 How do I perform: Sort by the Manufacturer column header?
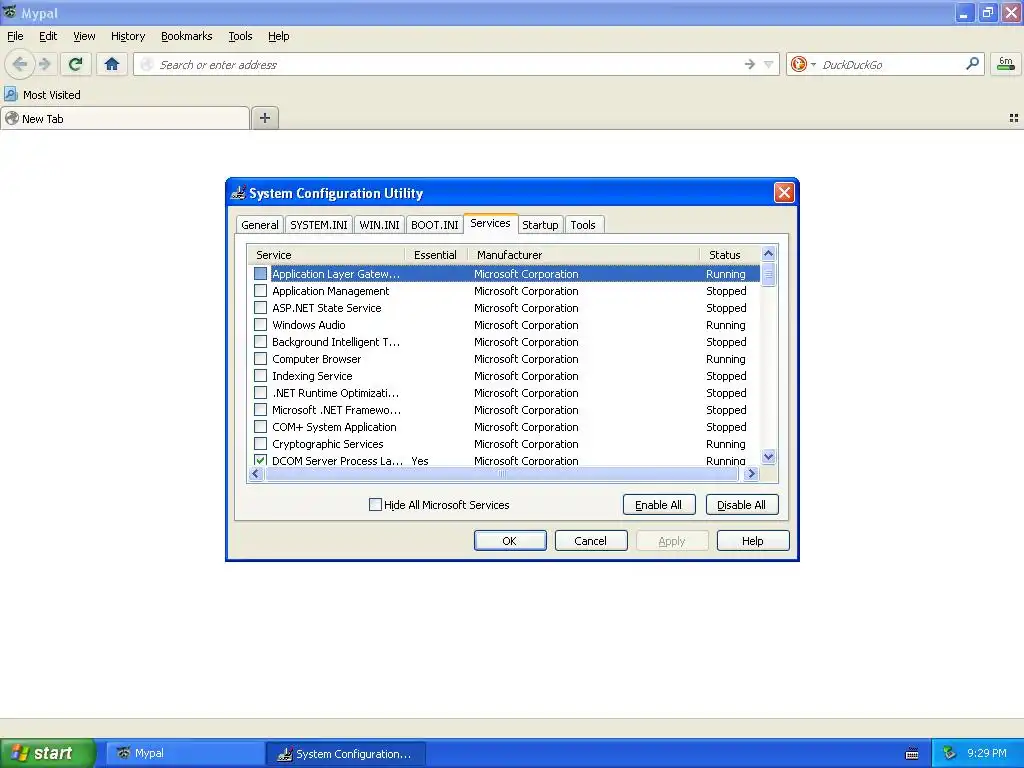pyautogui.click(x=583, y=255)
